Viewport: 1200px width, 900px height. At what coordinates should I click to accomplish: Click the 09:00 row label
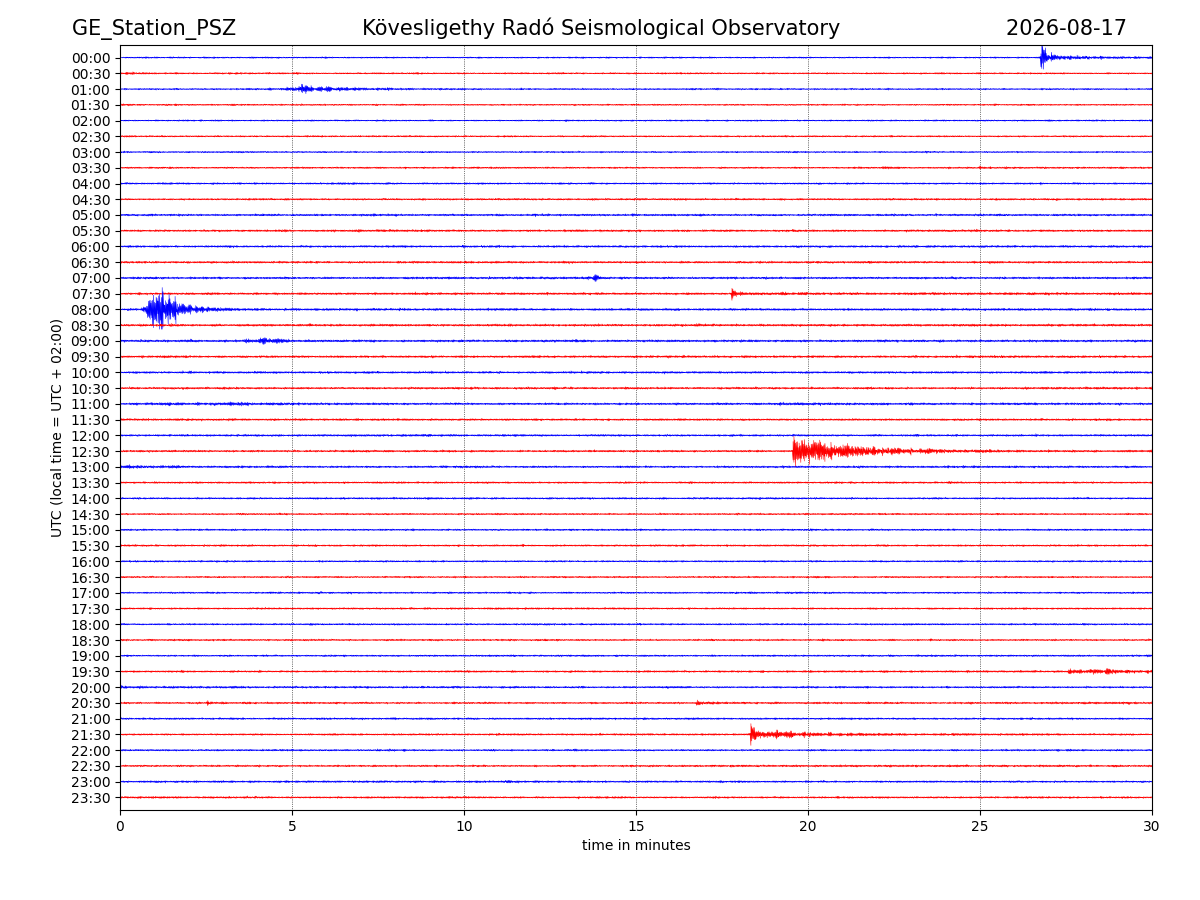pyautogui.click(x=91, y=341)
